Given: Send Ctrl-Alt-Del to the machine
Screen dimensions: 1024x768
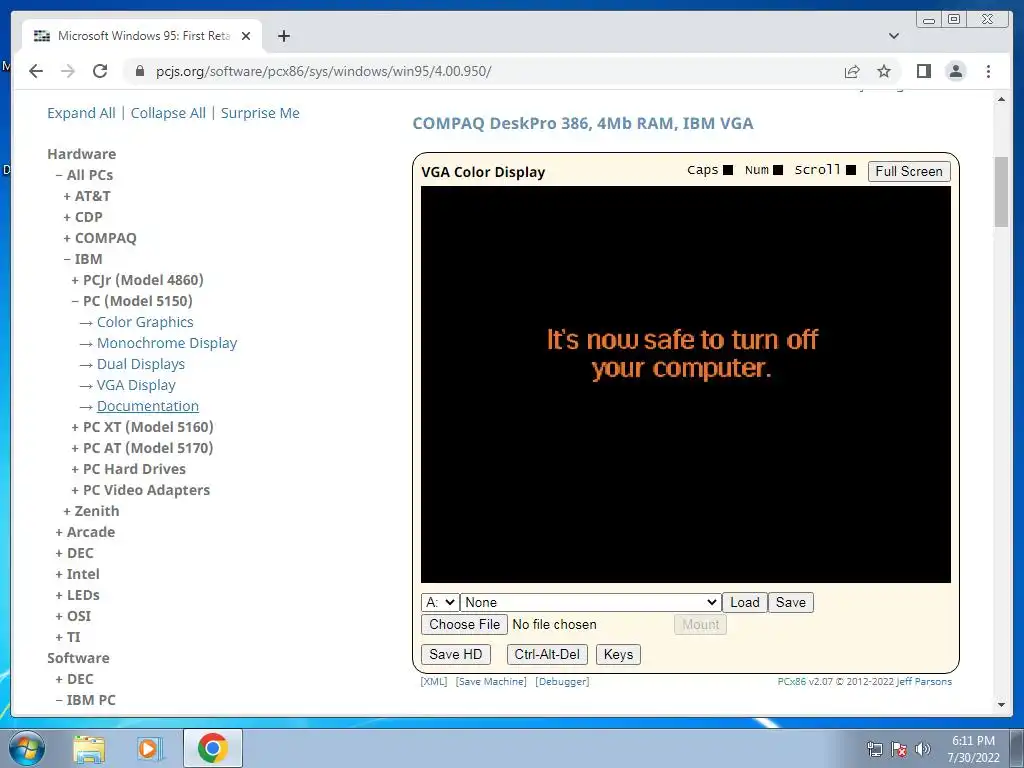Looking at the screenshot, I should click(x=547, y=654).
